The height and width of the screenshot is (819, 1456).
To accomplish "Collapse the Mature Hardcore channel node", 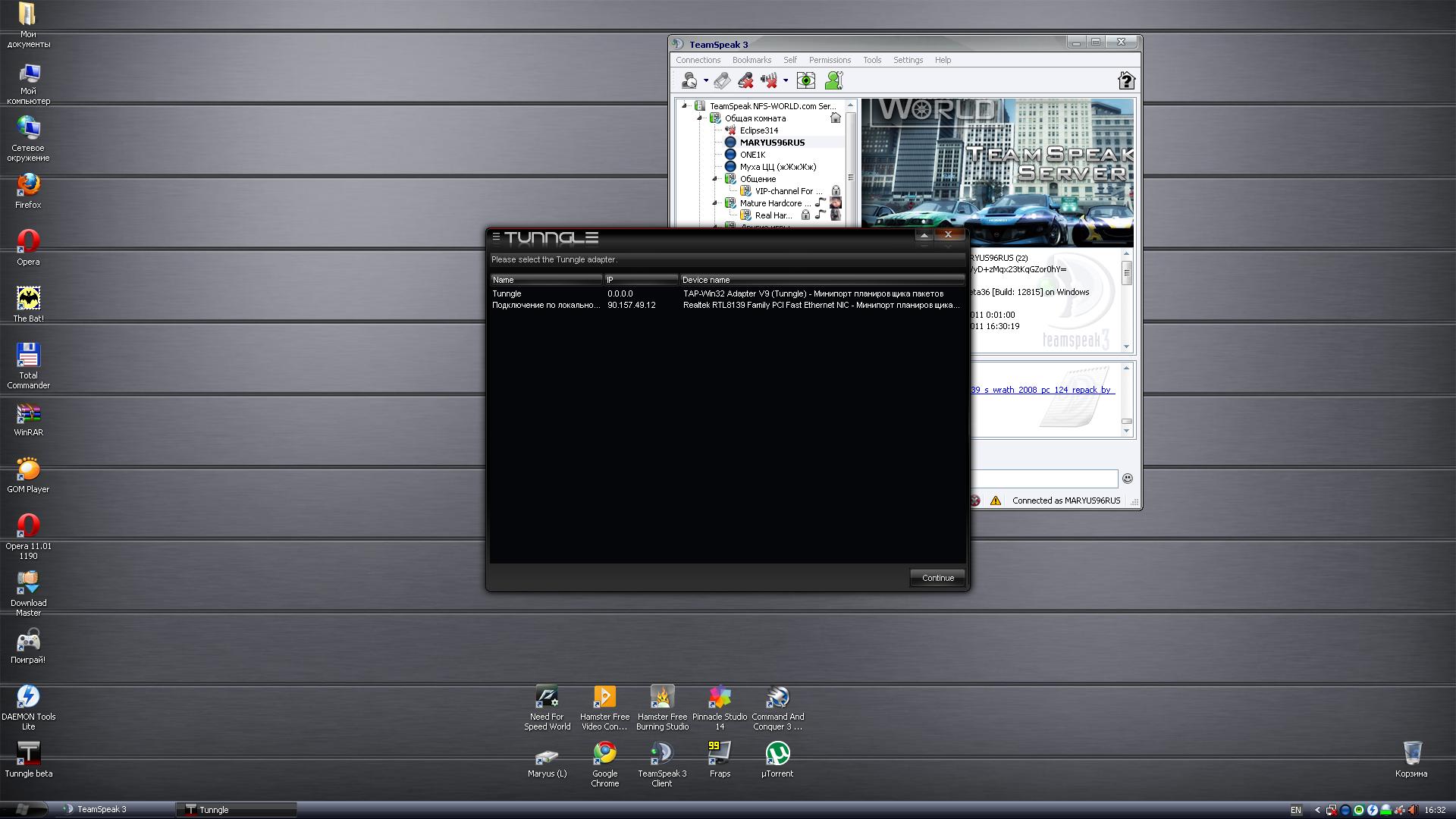I will click(714, 203).
